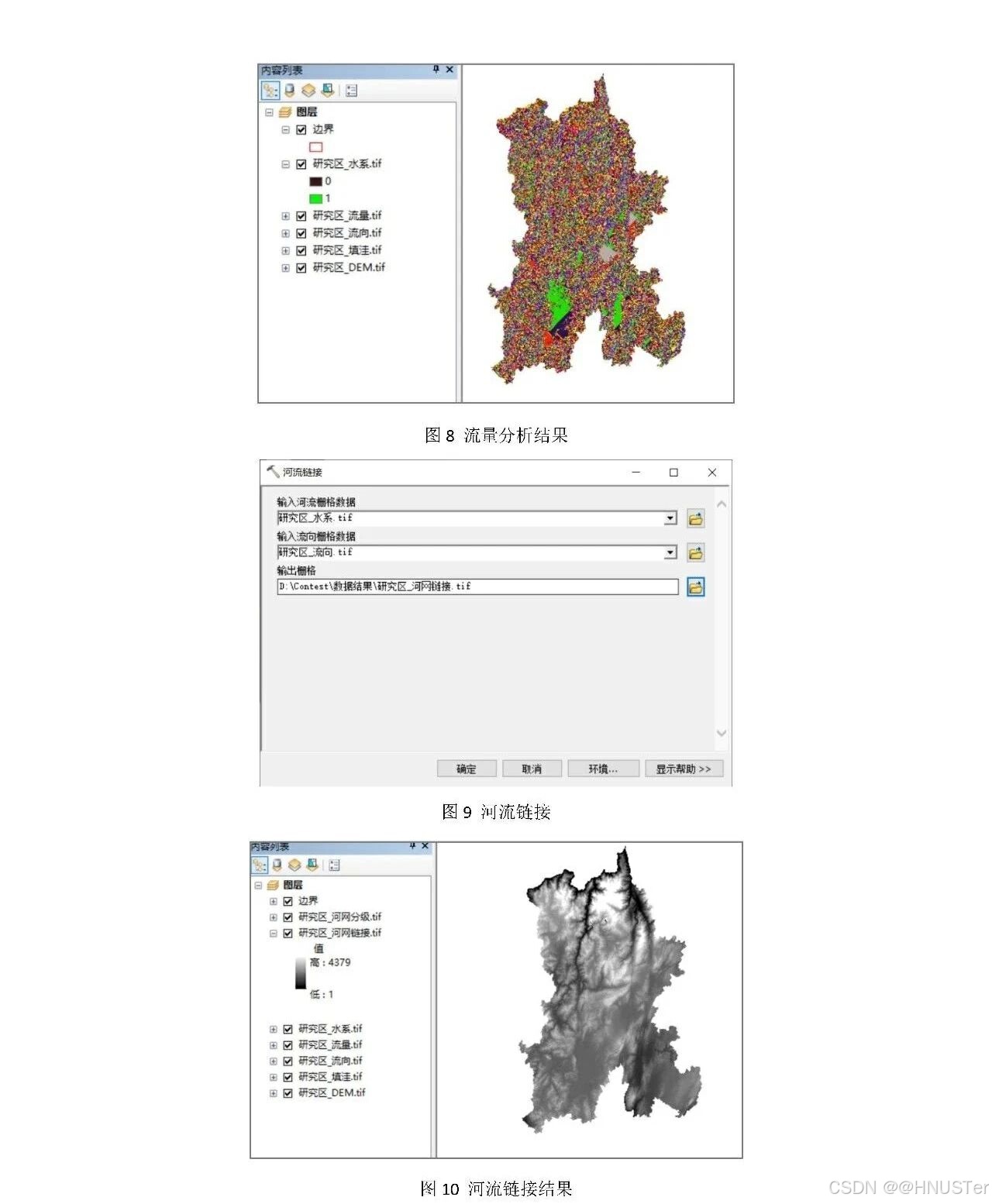Select List By Visibility in Figure 8 panel
The height and width of the screenshot is (1204, 992).
(x=308, y=91)
